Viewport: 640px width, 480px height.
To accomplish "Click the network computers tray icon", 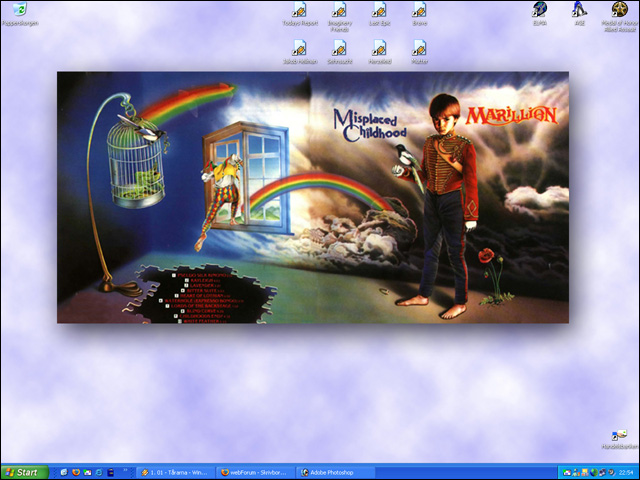I will (603, 472).
